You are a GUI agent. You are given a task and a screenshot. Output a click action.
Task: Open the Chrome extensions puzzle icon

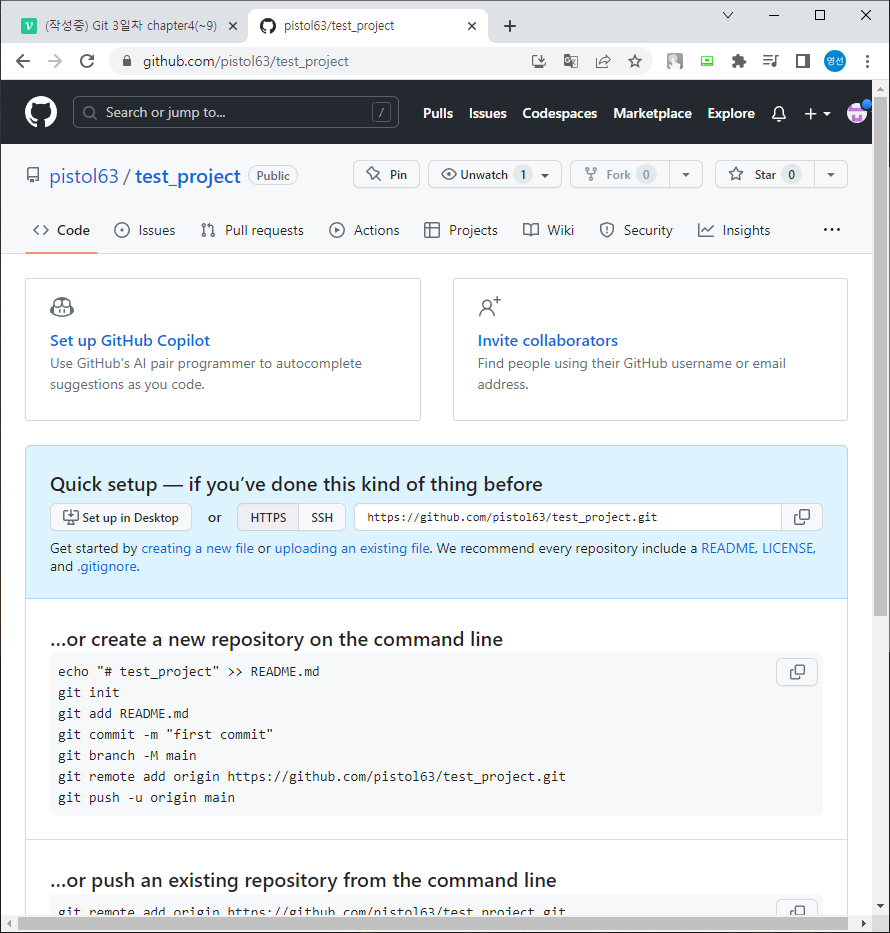[738, 61]
